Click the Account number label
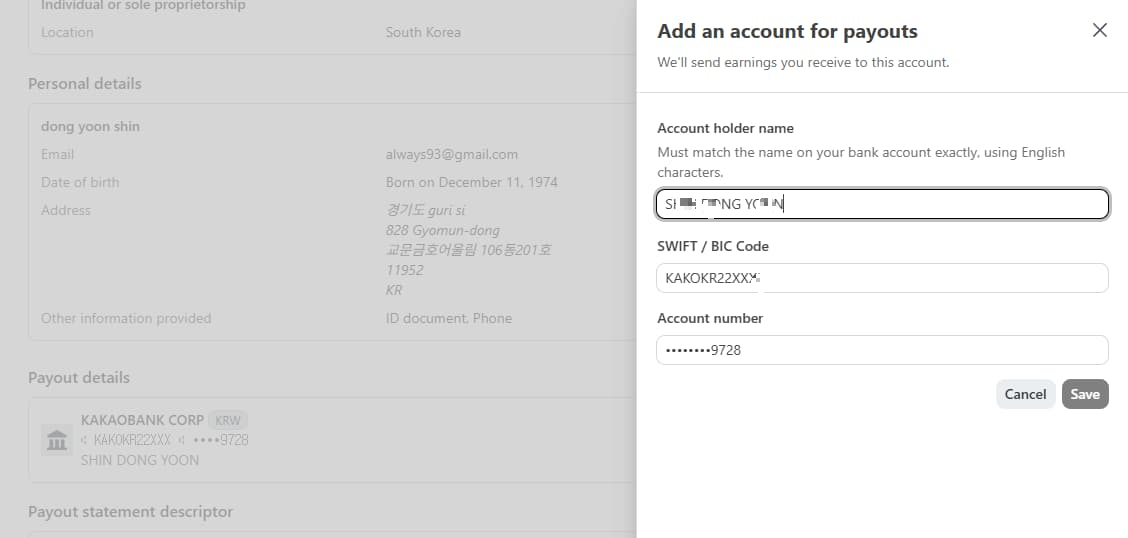The height and width of the screenshot is (538, 1128). point(710,319)
